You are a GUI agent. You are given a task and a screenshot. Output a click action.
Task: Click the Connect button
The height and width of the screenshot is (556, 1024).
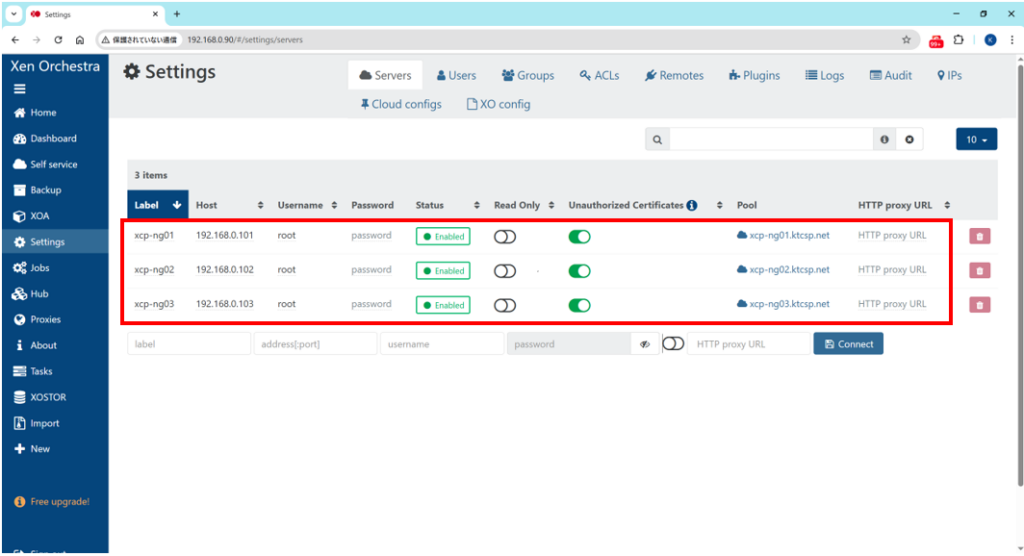(847, 344)
